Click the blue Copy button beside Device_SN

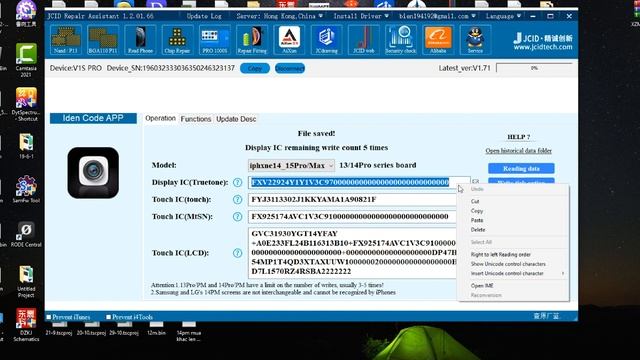coord(255,69)
